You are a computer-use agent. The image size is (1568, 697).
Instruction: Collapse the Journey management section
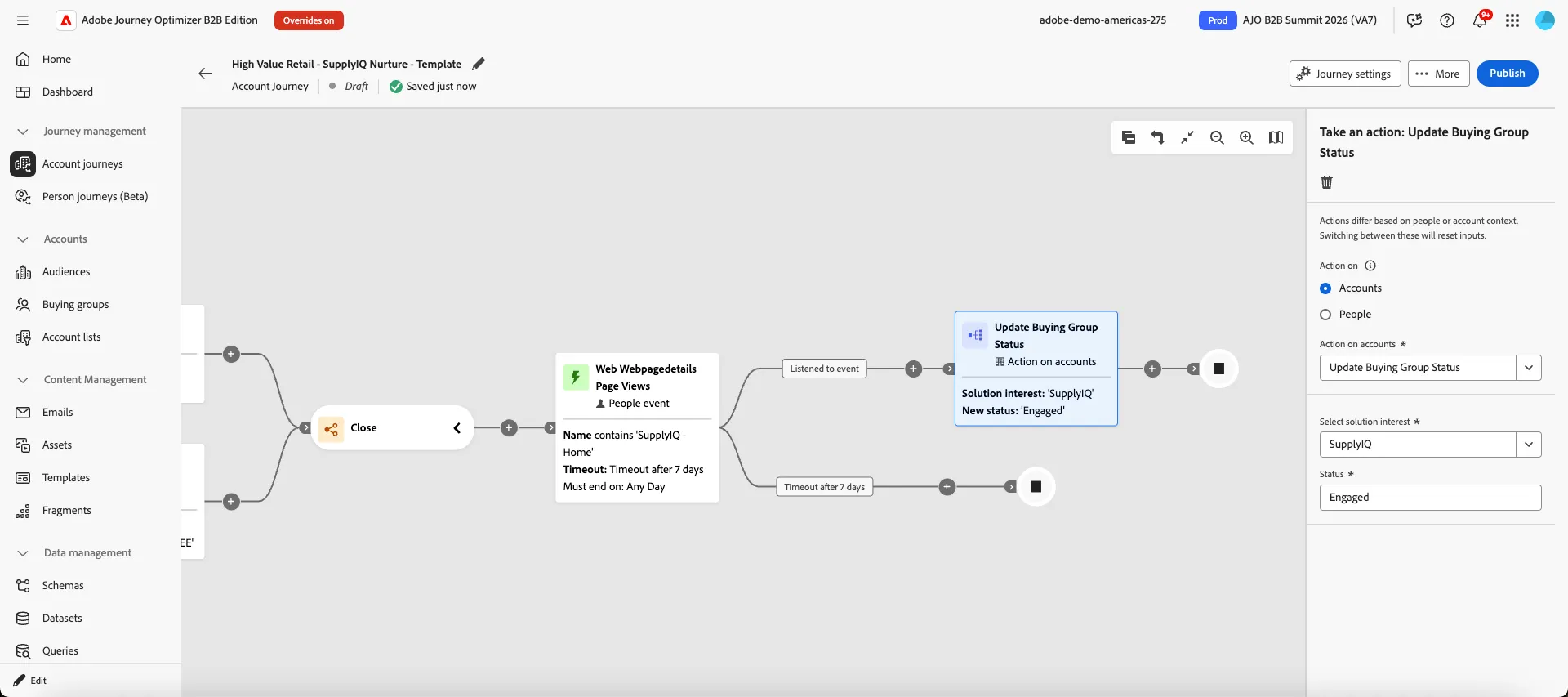(23, 132)
